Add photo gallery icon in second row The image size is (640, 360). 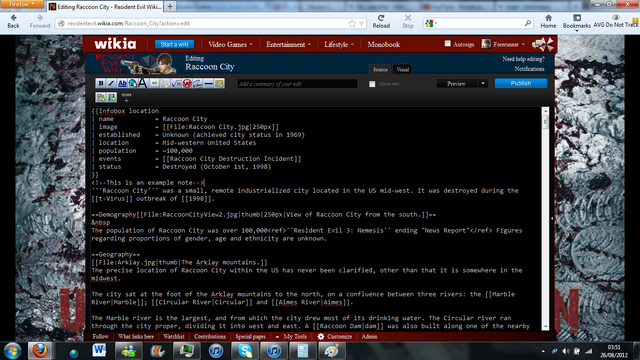100,97
